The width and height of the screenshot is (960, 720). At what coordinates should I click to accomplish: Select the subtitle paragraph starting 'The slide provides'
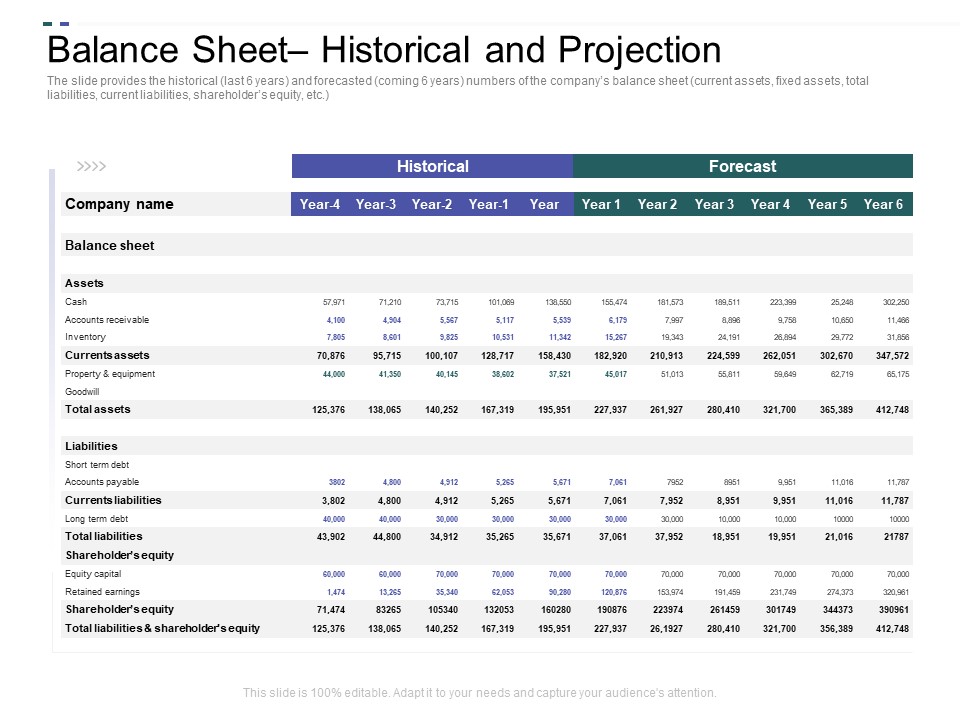(458, 88)
